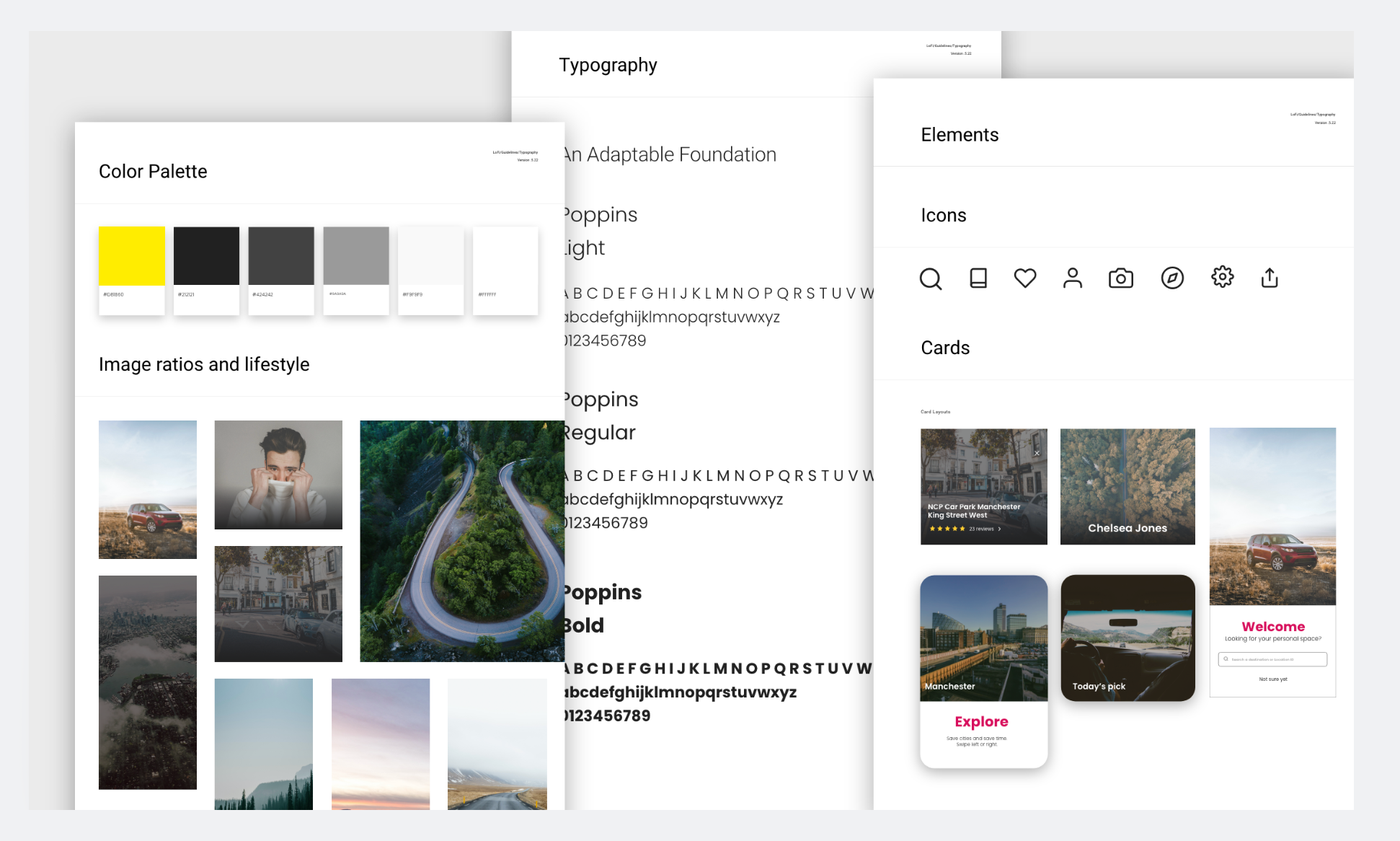Open the Chelsea Jones card
The height and width of the screenshot is (841, 1400).
[1127, 487]
